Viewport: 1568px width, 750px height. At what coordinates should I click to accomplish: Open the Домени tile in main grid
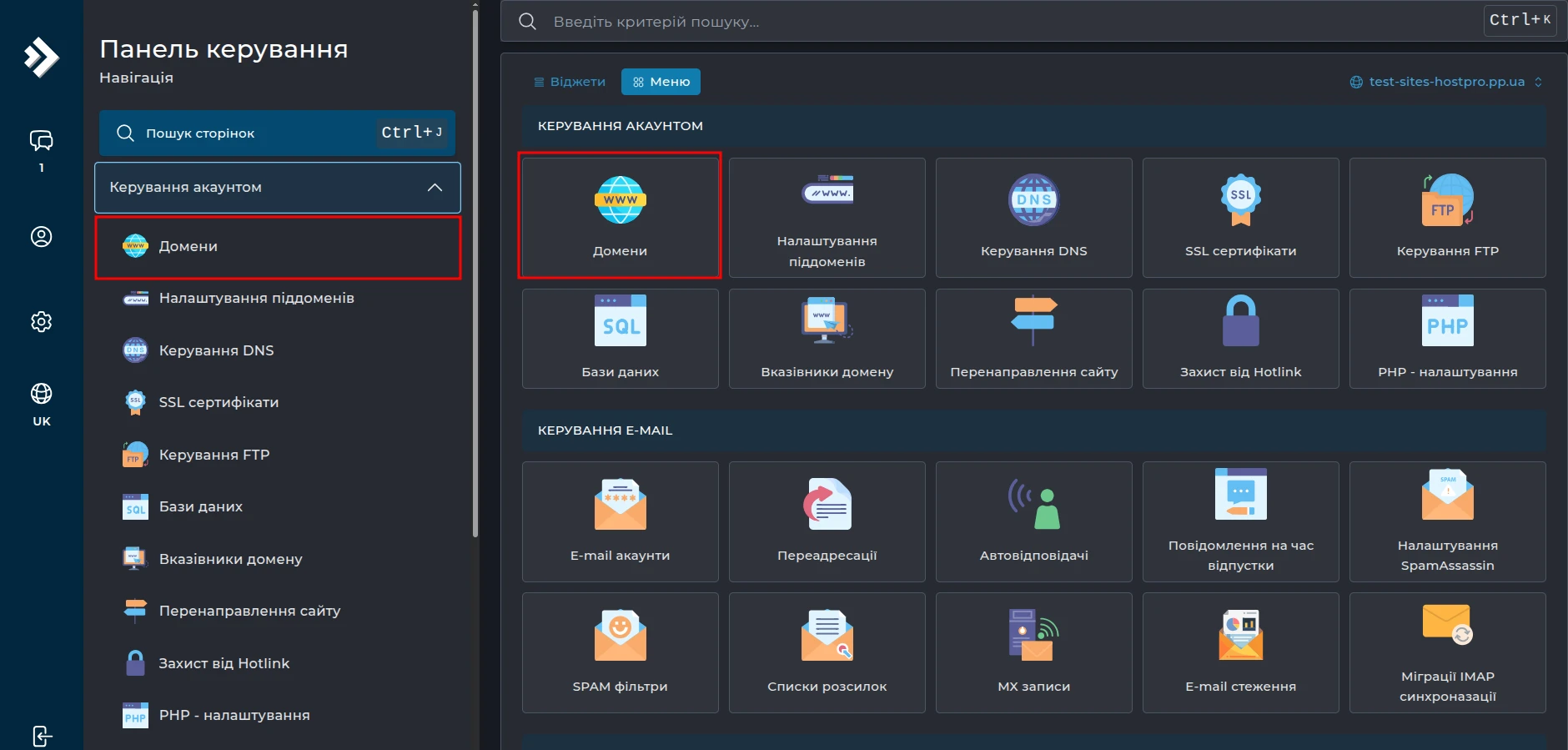[x=620, y=217]
